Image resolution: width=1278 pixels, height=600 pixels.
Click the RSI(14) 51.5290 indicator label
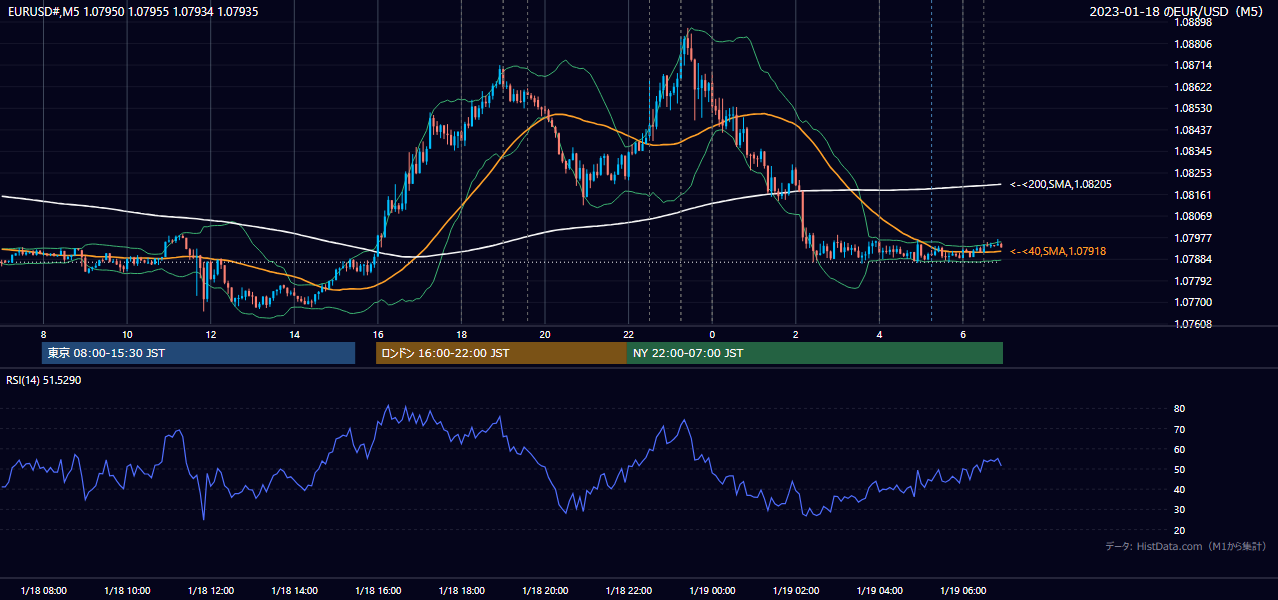[x=44, y=380]
